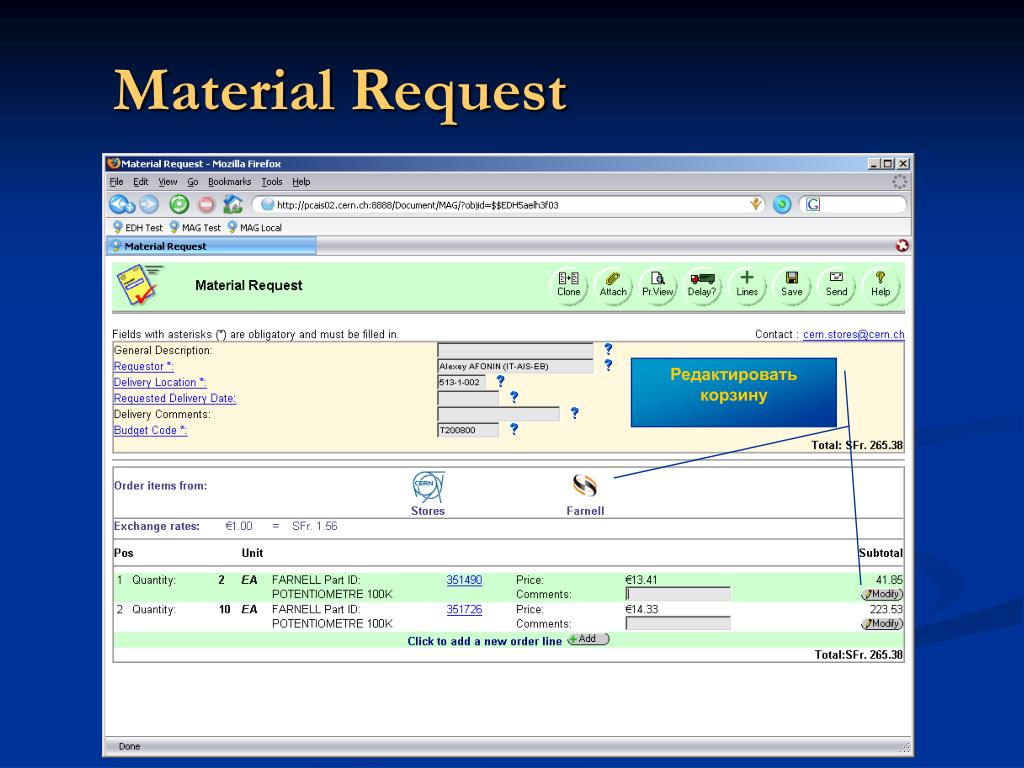
Task: Open the MAG Local bookmark
Action: tap(255, 227)
